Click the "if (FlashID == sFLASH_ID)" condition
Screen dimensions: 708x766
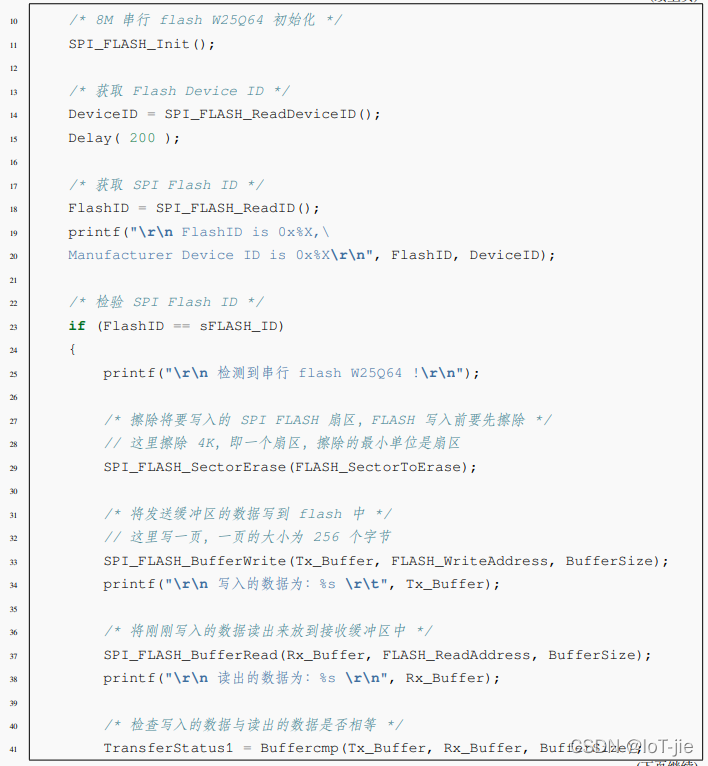click(176, 326)
